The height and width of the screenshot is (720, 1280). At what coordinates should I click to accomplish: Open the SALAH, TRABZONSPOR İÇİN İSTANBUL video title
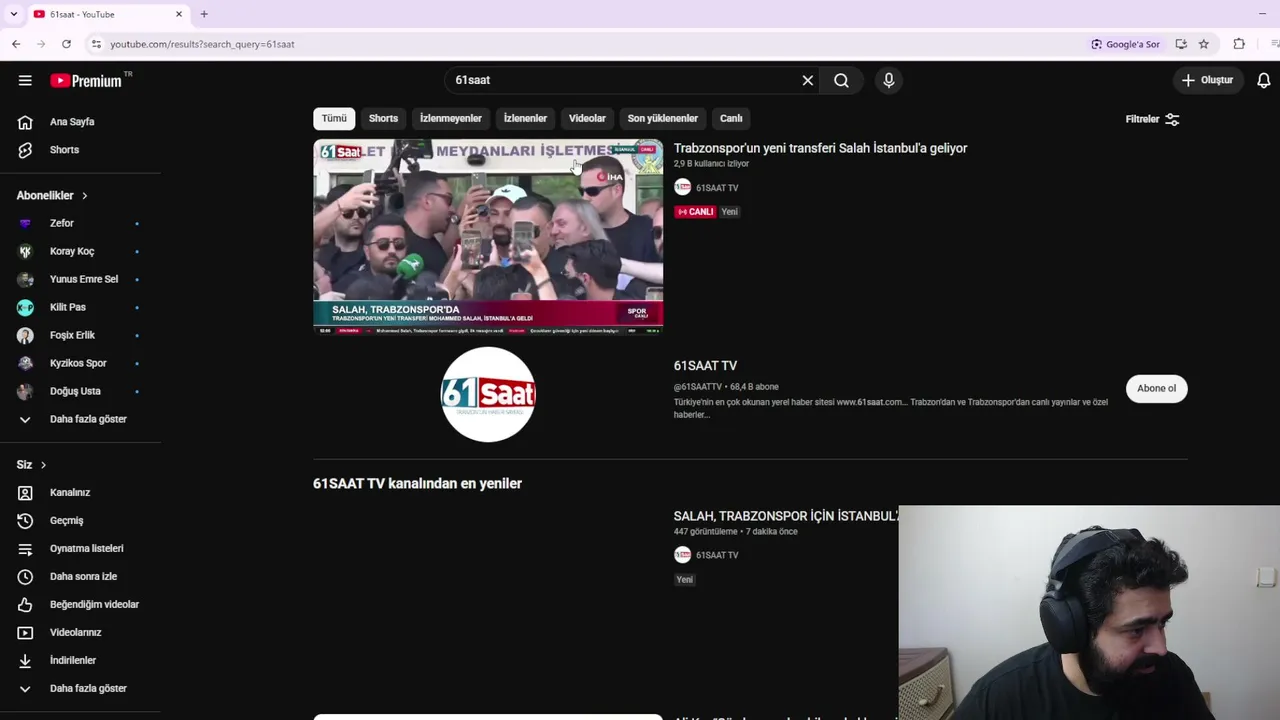pyautogui.click(x=786, y=516)
